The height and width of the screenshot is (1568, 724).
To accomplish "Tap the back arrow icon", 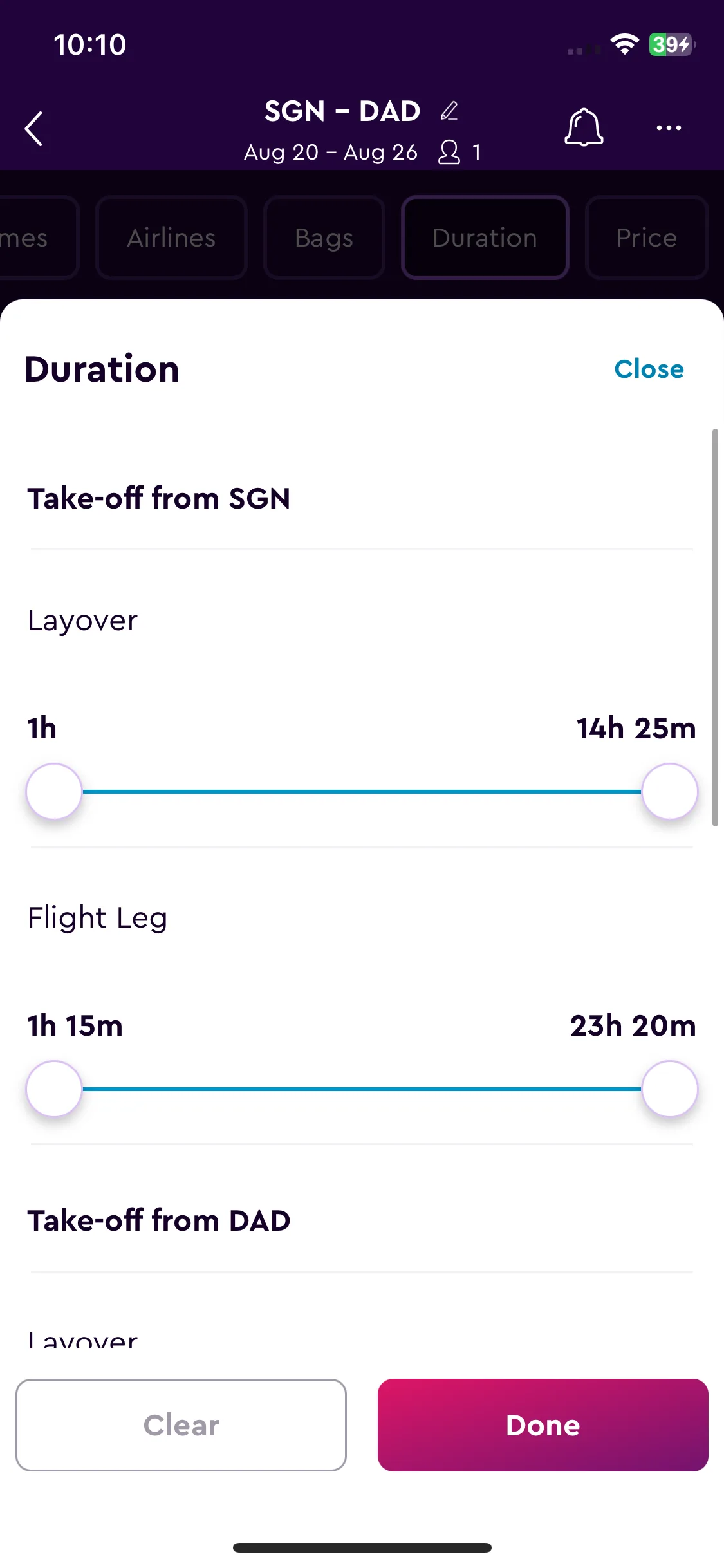I will point(33,129).
